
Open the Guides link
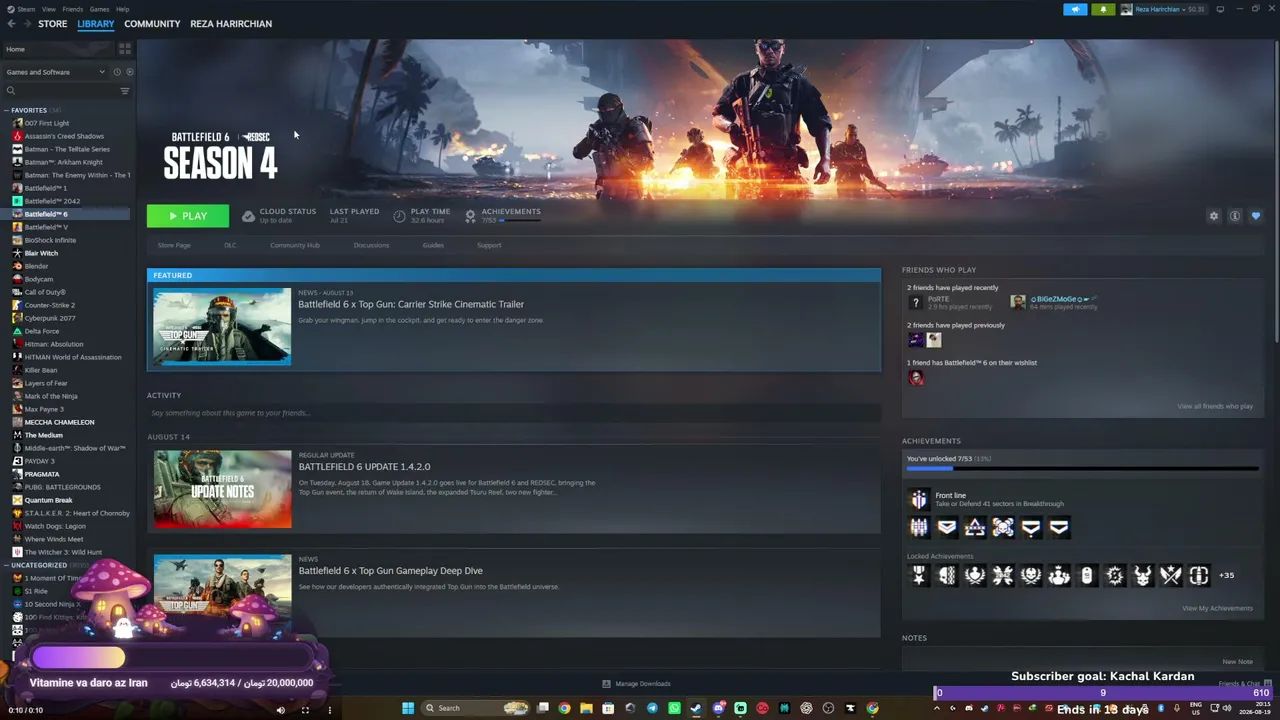pos(433,245)
